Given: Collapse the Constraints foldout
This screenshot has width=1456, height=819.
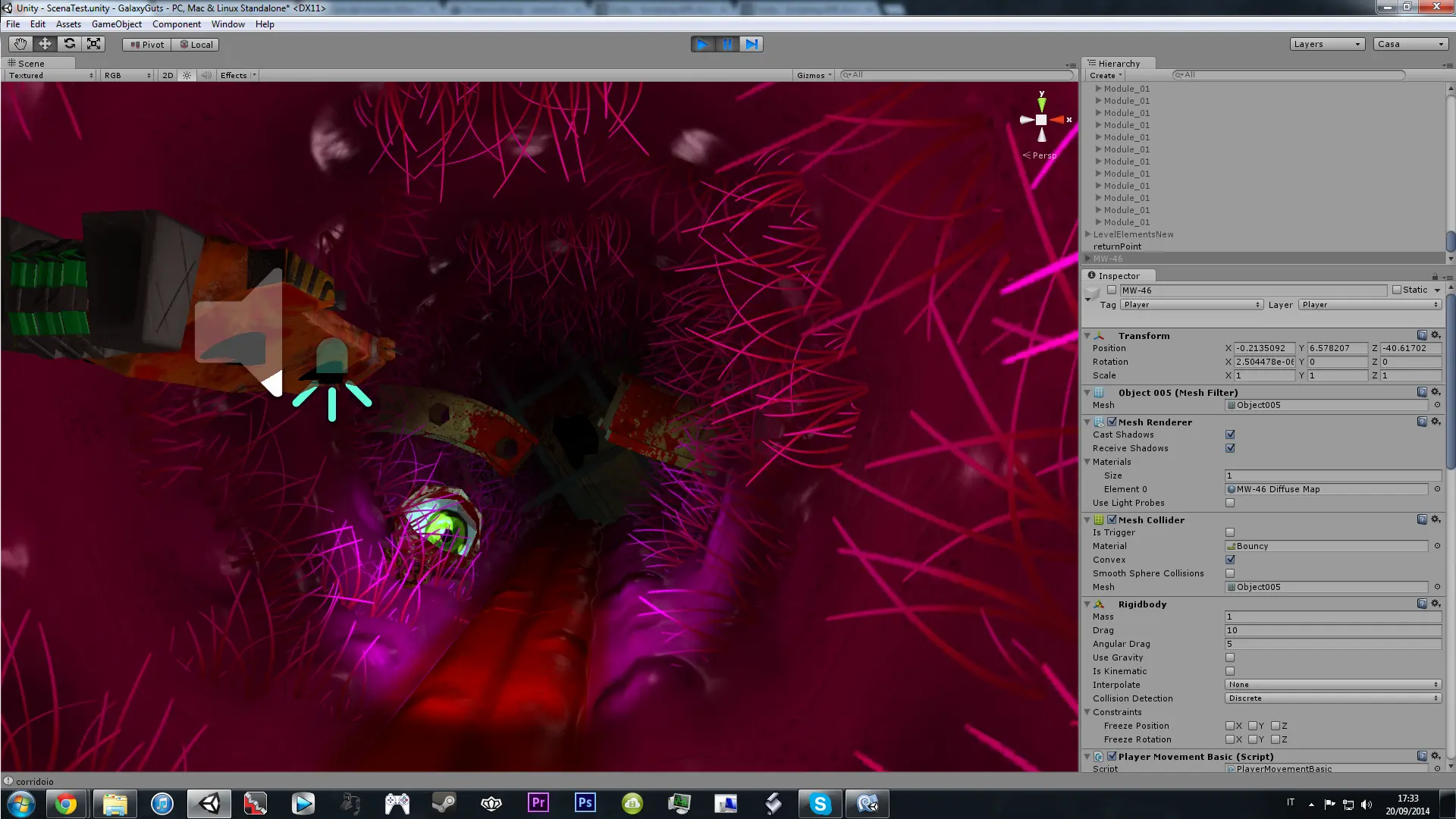Looking at the screenshot, I should click(x=1087, y=712).
